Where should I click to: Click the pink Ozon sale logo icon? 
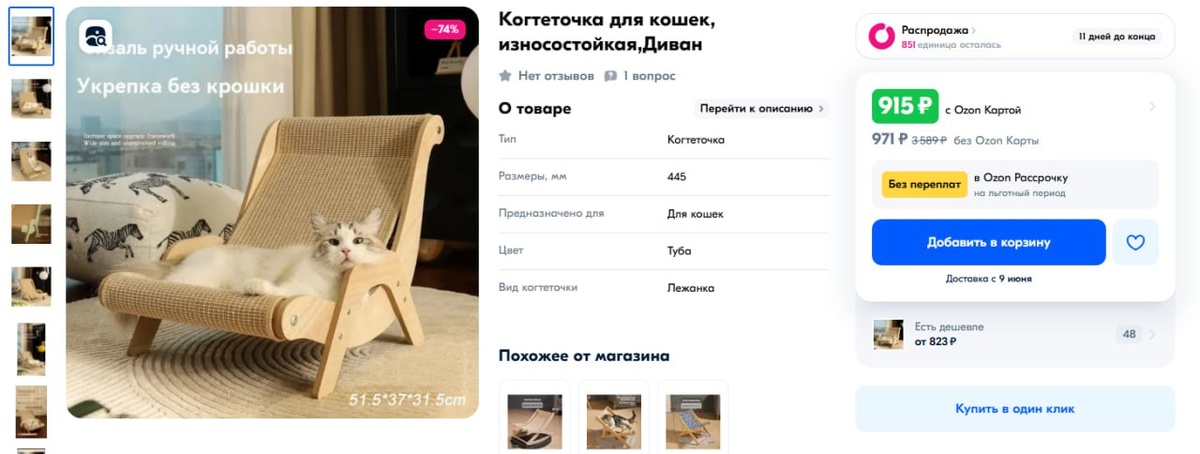(881, 36)
